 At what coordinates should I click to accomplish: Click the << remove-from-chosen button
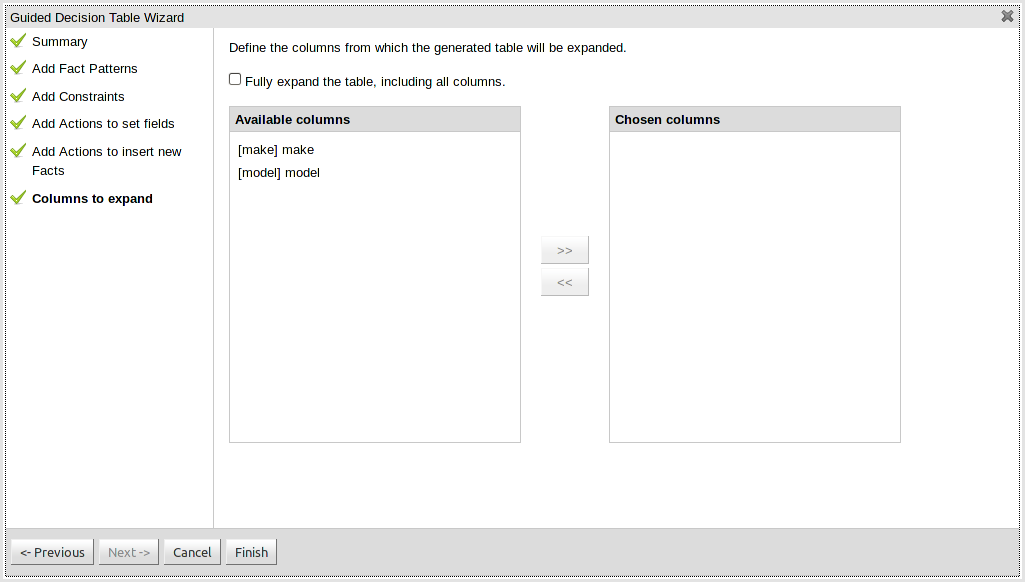coord(565,282)
